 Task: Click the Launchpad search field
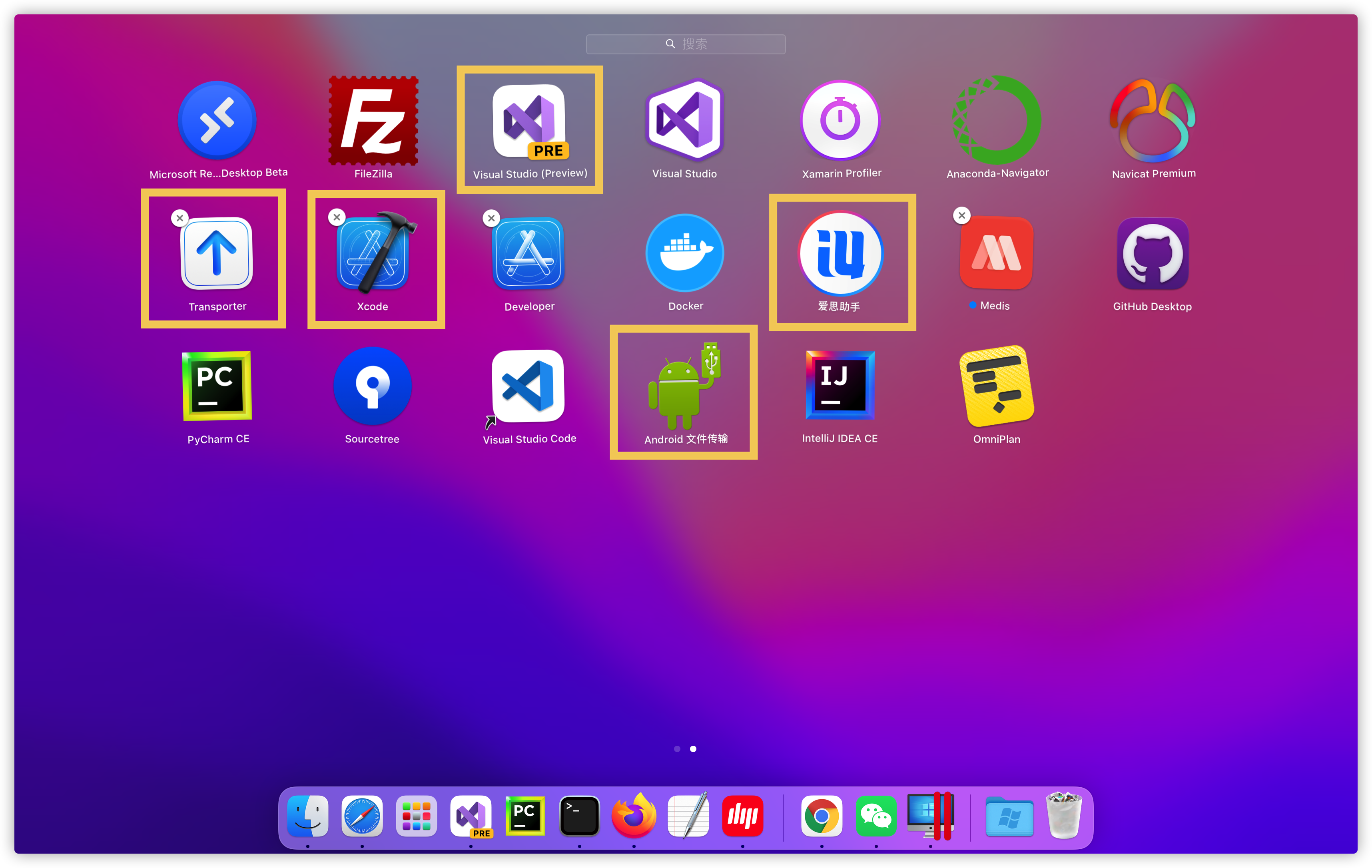click(686, 44)
